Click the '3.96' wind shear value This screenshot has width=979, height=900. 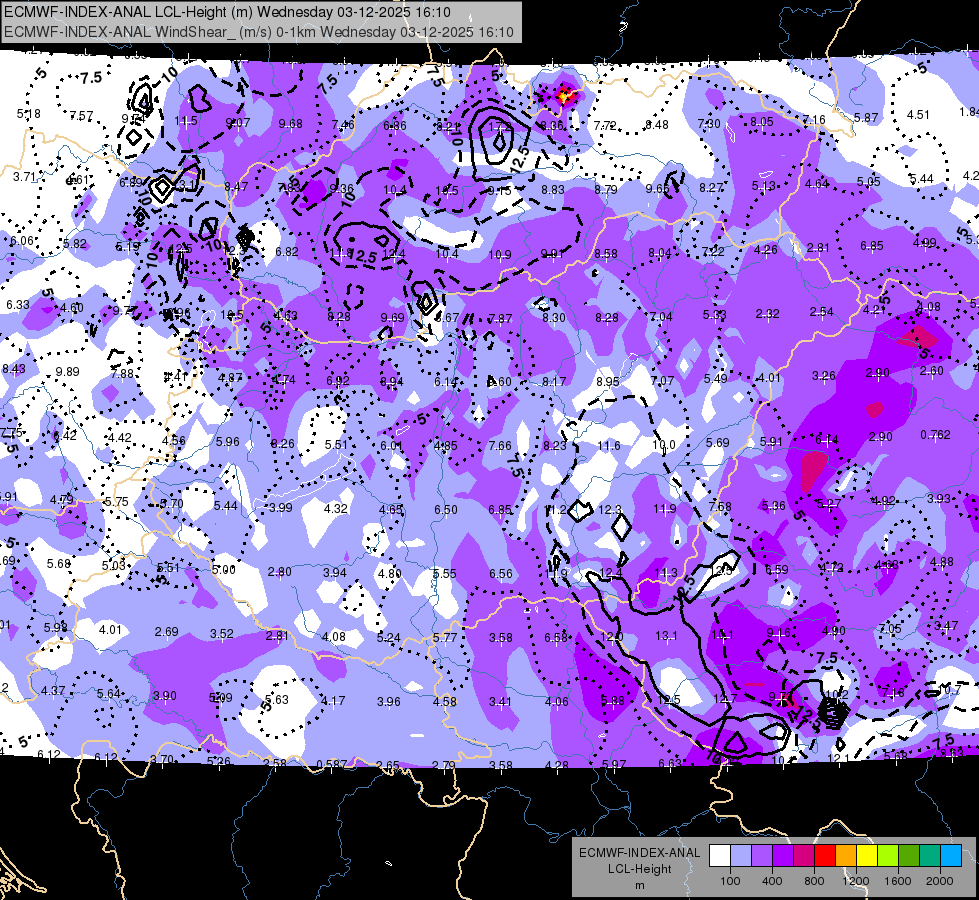pyautogui.click(x=388, y=701)
